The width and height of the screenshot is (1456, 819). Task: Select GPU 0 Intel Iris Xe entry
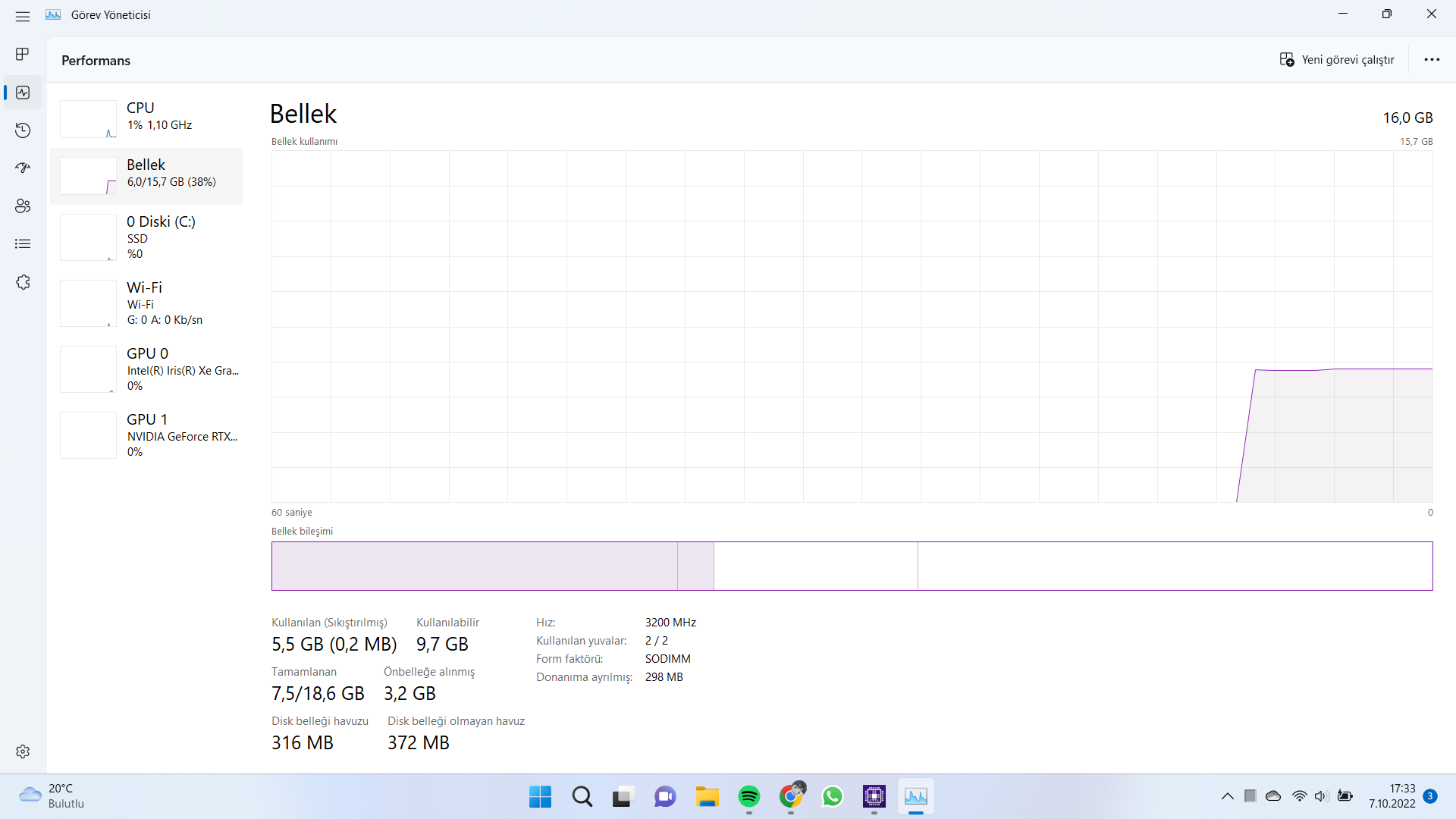tap(146, 369)
